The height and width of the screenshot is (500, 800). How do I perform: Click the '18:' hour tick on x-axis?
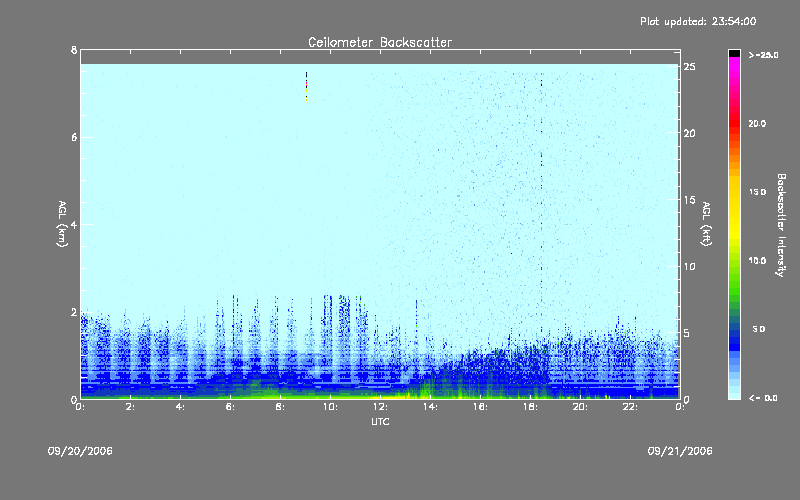click(x=530, y=407)
